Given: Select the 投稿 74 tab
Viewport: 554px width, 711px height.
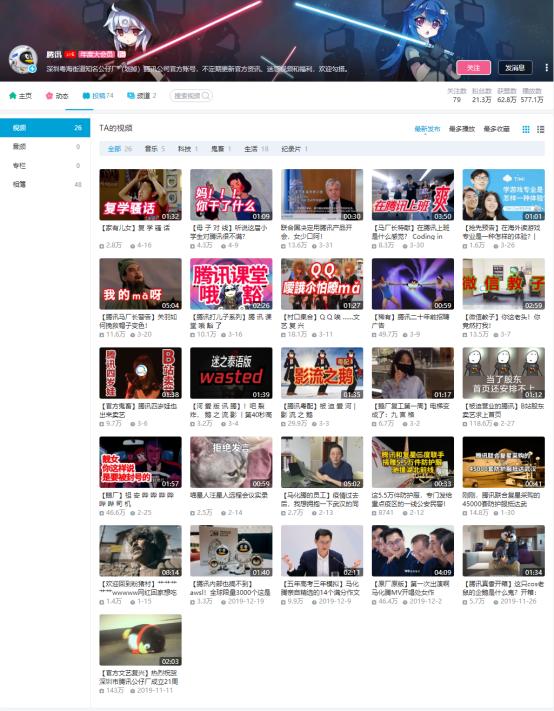Looking at the screenshot, I should click(97, 96).
